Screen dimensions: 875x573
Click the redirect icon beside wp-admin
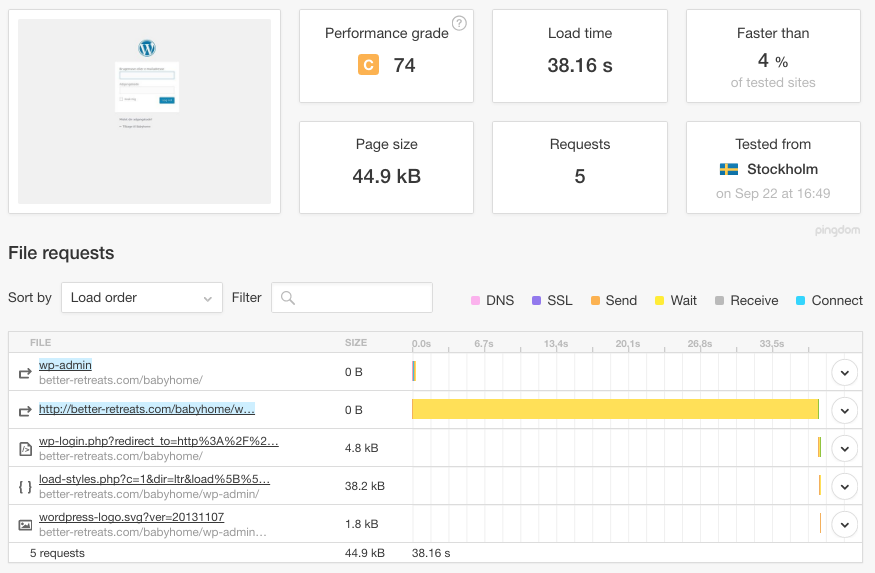click(x=25, y=373)
